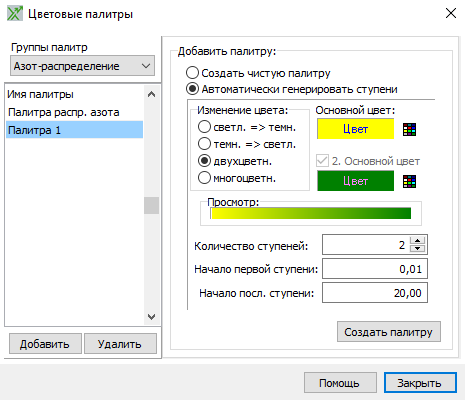Click 'Добавить' button below palette list
465x400 pixels.
(x=45, y=344)
